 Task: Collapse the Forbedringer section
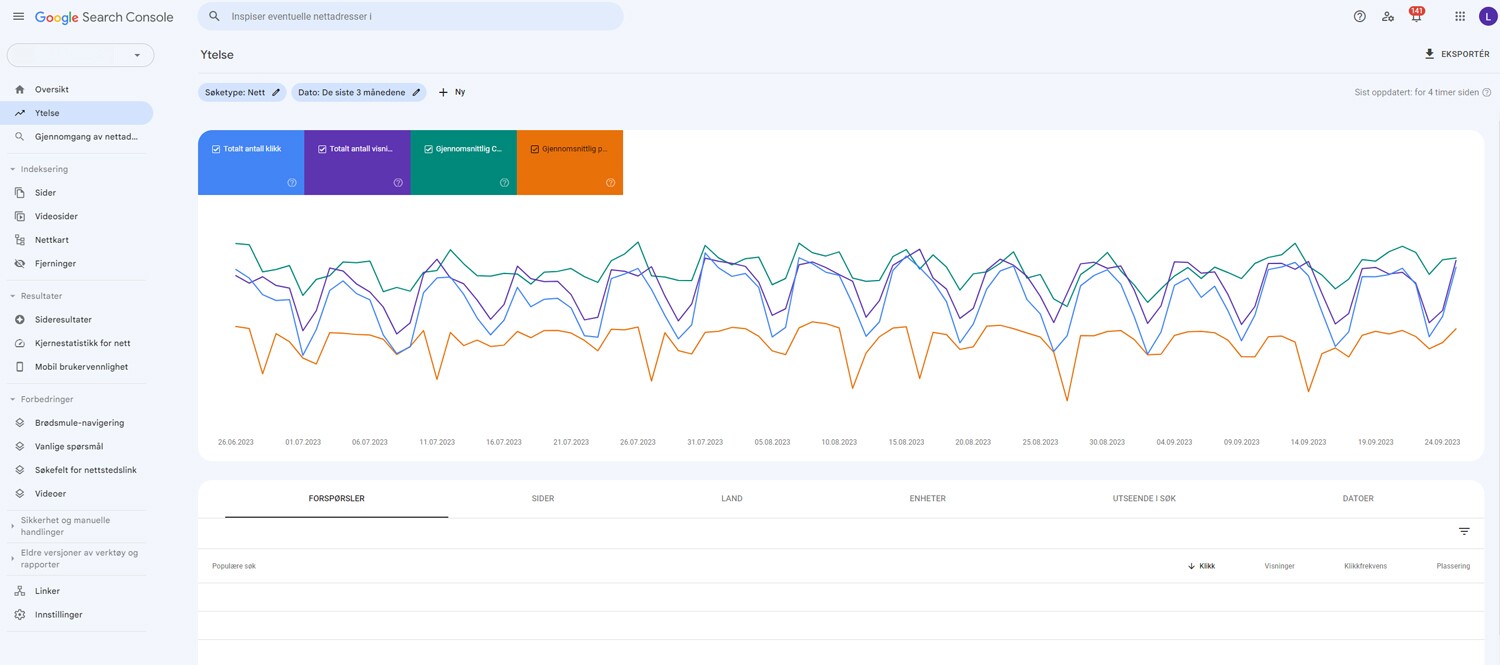(x=13, y=398)
